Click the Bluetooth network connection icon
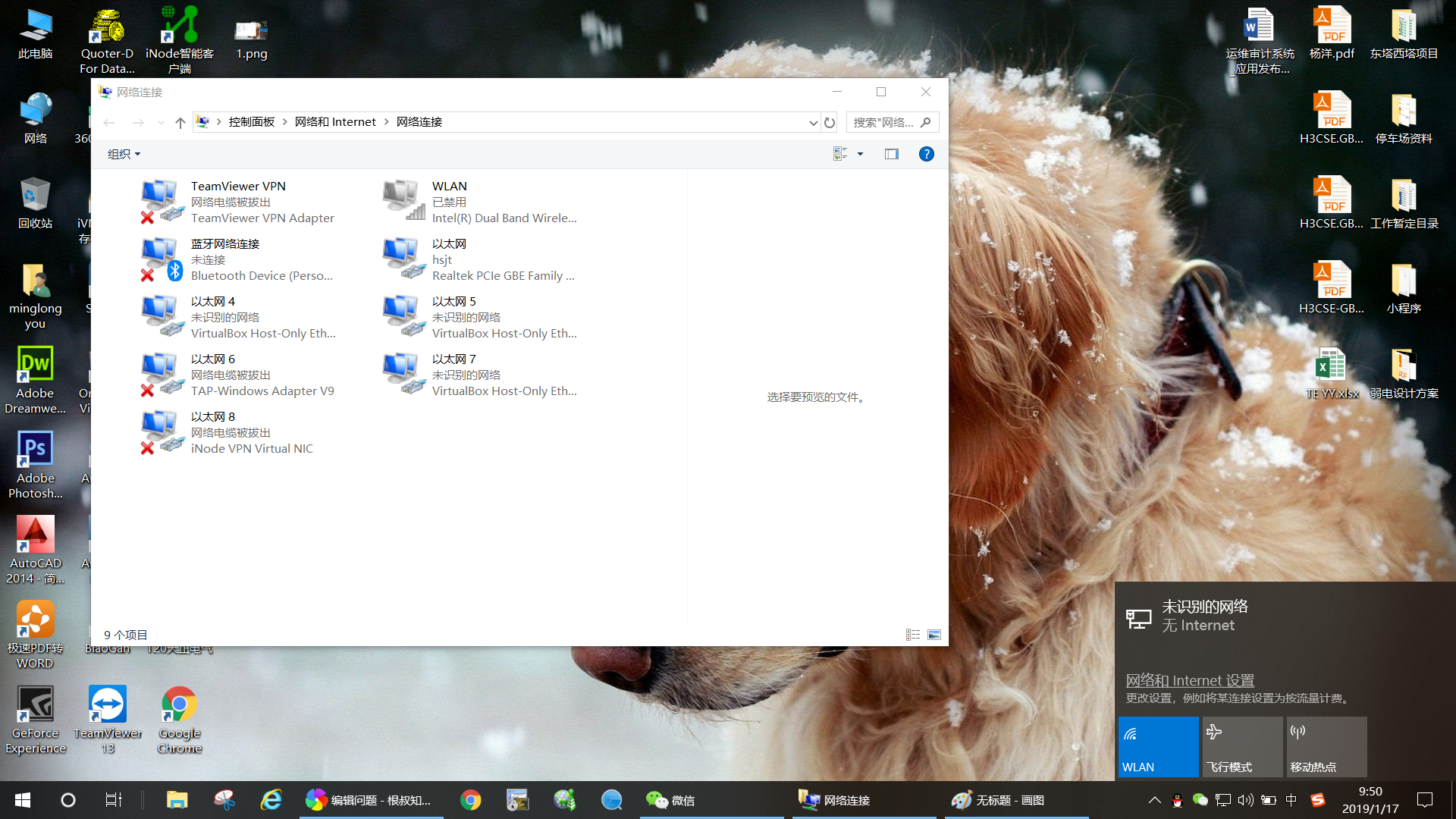Screen dimensions: 1456x819 (162, 259)
